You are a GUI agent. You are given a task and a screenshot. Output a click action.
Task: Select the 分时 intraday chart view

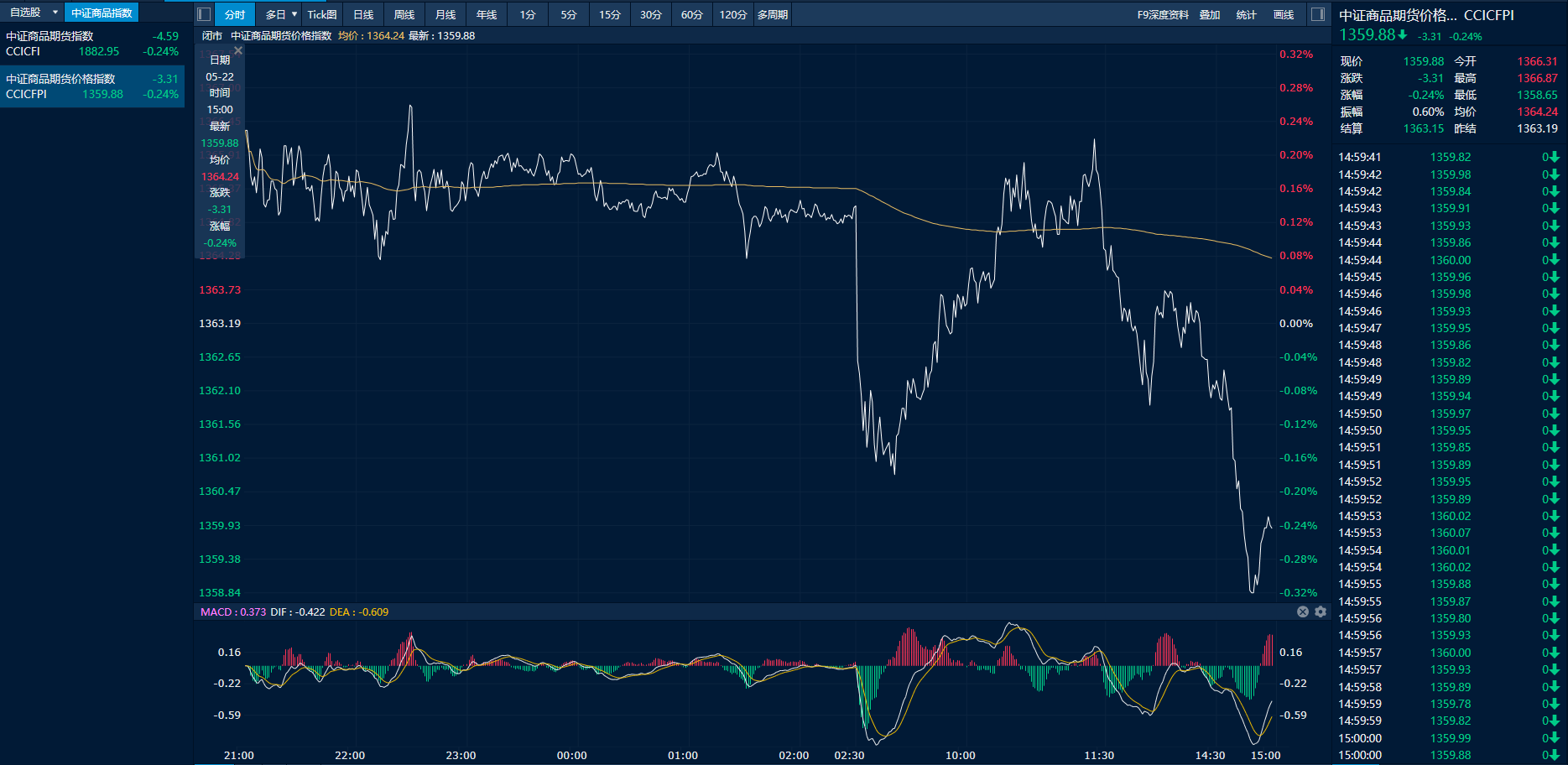click(235, 14)
